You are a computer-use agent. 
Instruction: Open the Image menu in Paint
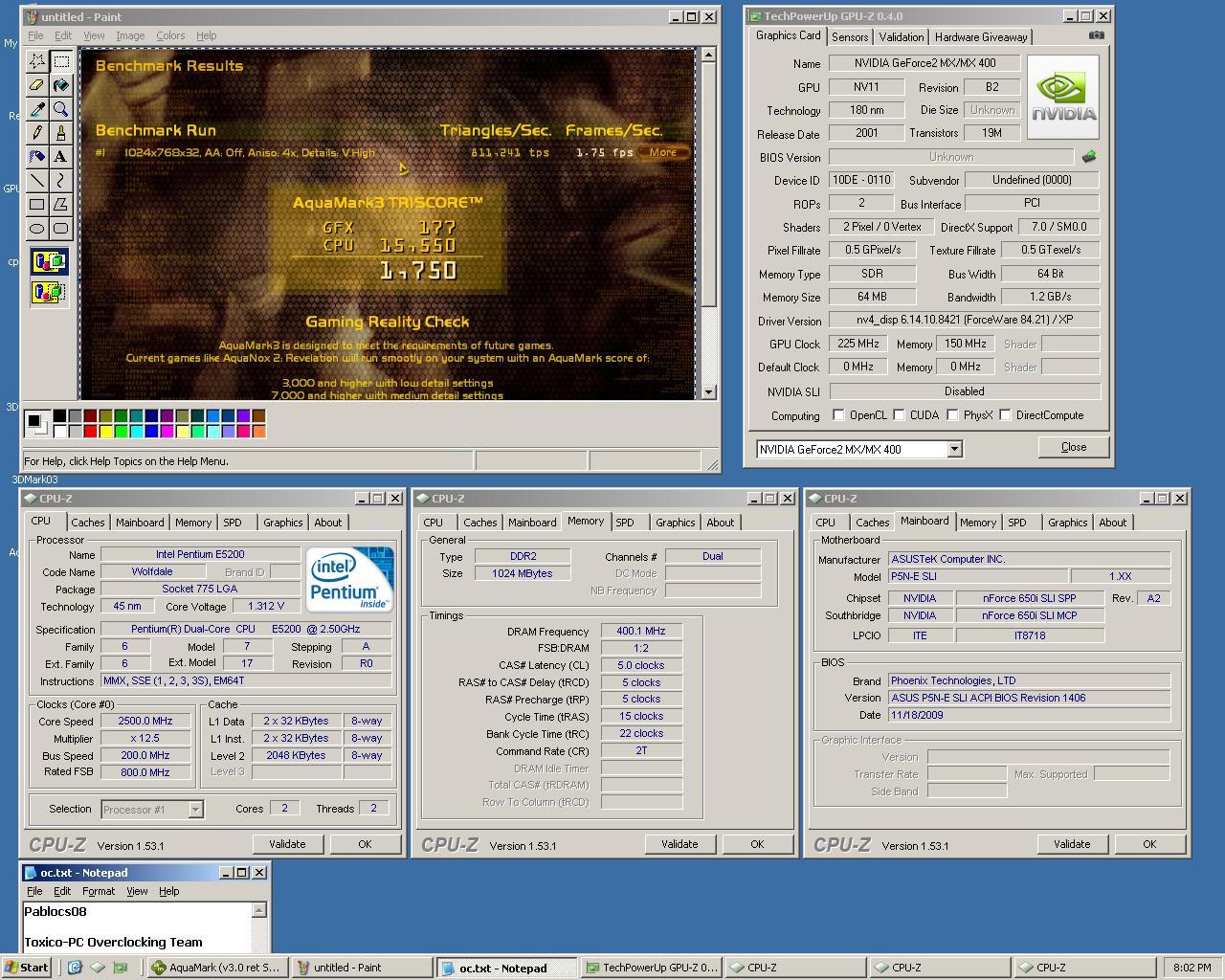(130, 35)
